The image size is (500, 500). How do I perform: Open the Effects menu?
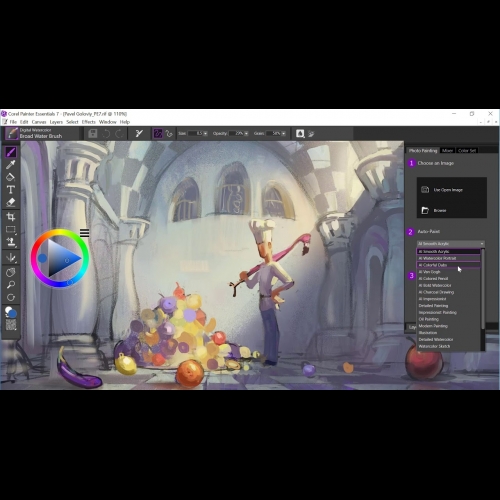[89, 122]
